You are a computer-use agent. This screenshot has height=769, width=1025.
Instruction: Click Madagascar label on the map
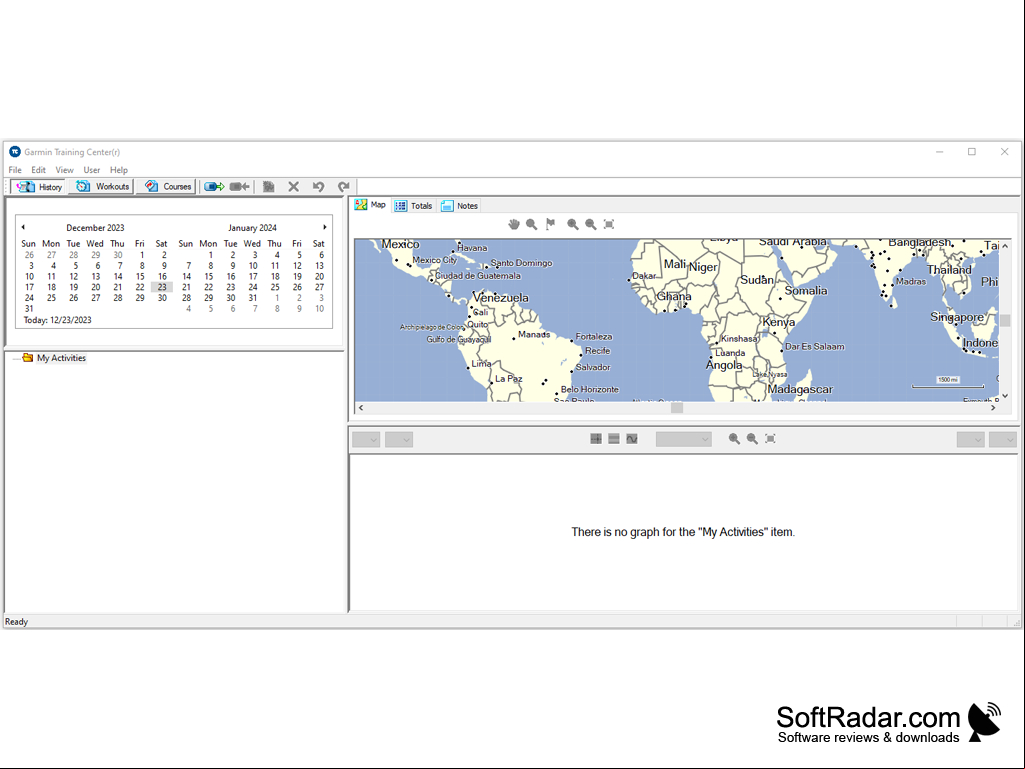coord(800,389)
